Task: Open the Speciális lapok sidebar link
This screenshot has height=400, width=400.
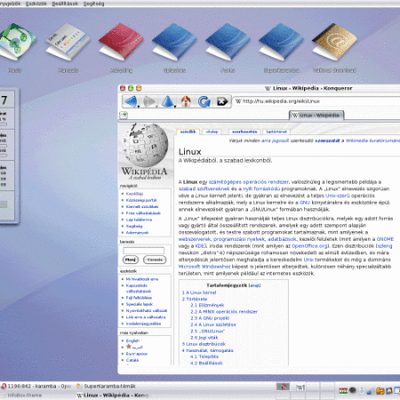Action: pos(139,304)
